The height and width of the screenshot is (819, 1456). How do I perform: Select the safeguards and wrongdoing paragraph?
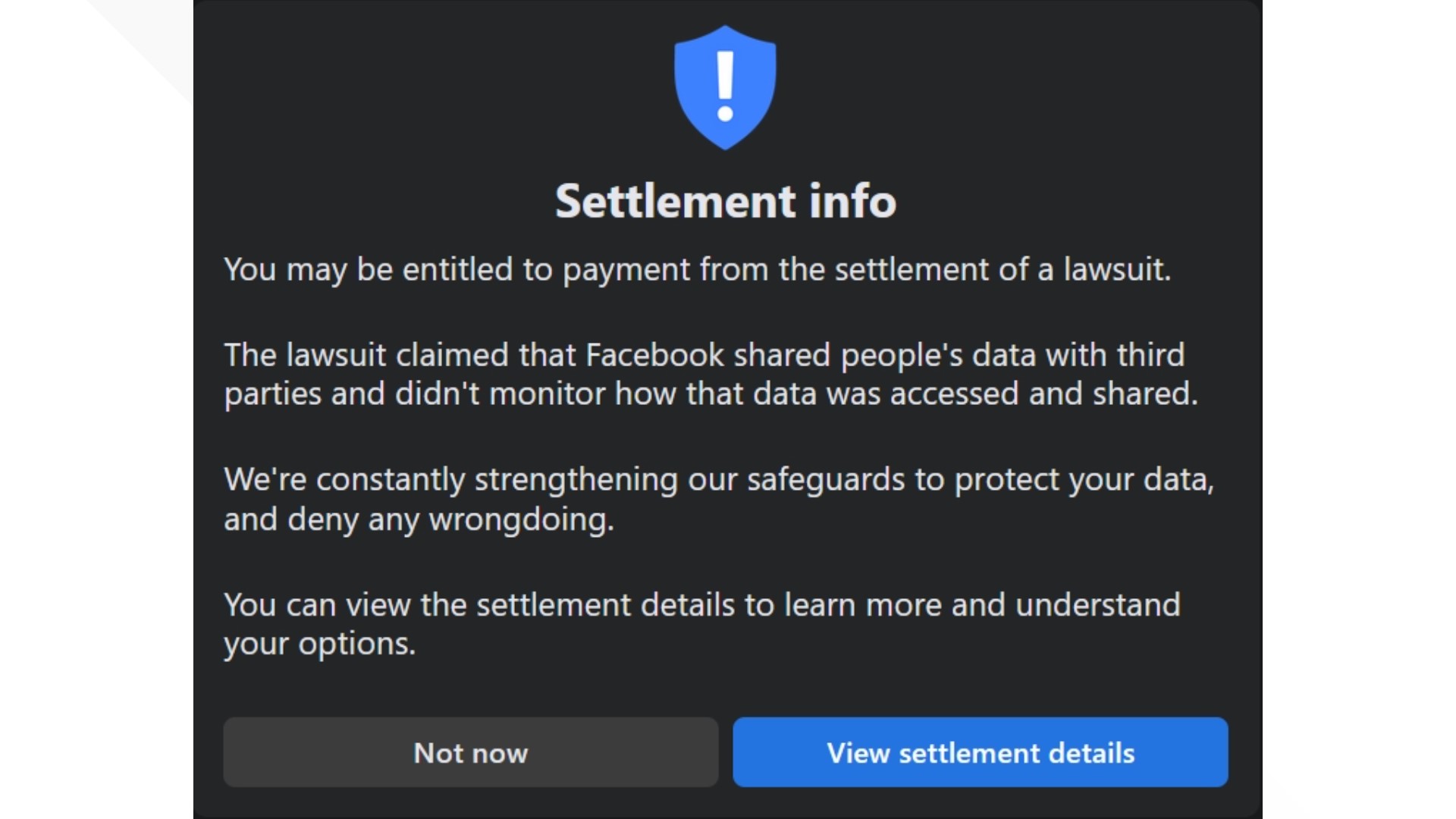point(719,498)
